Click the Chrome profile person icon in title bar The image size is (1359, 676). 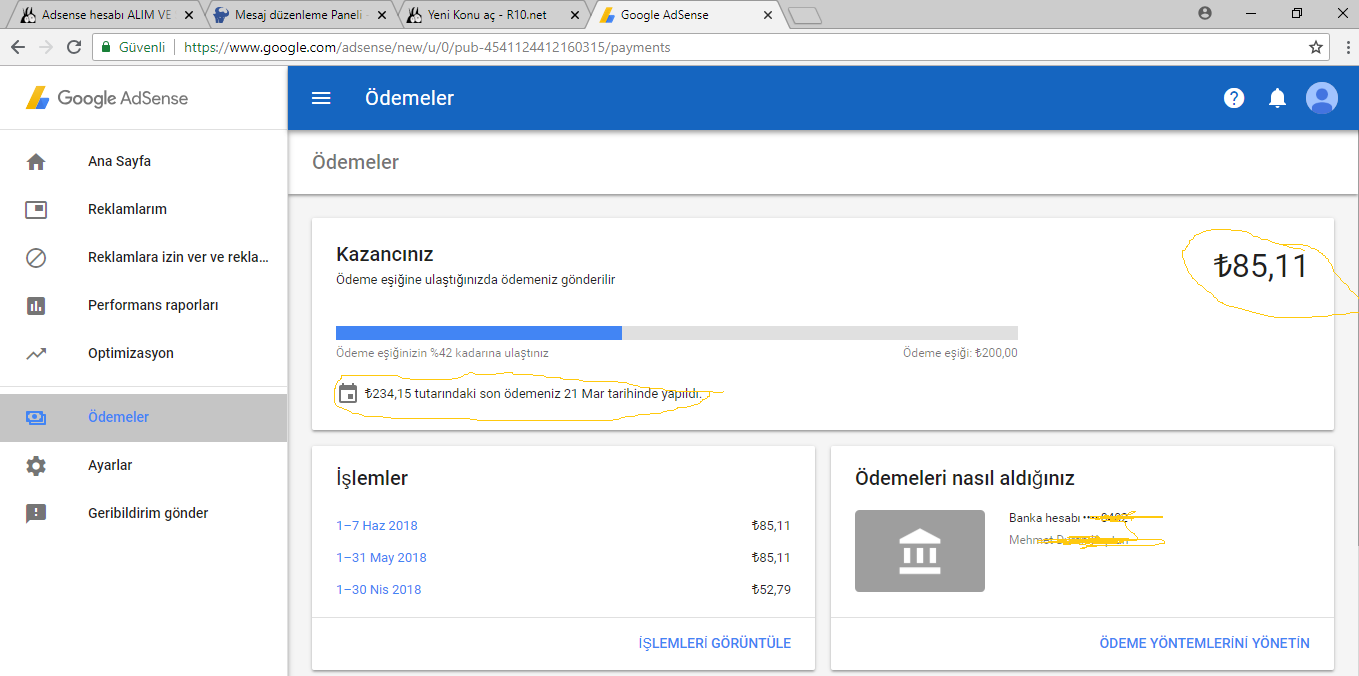tap(1204, 13)
